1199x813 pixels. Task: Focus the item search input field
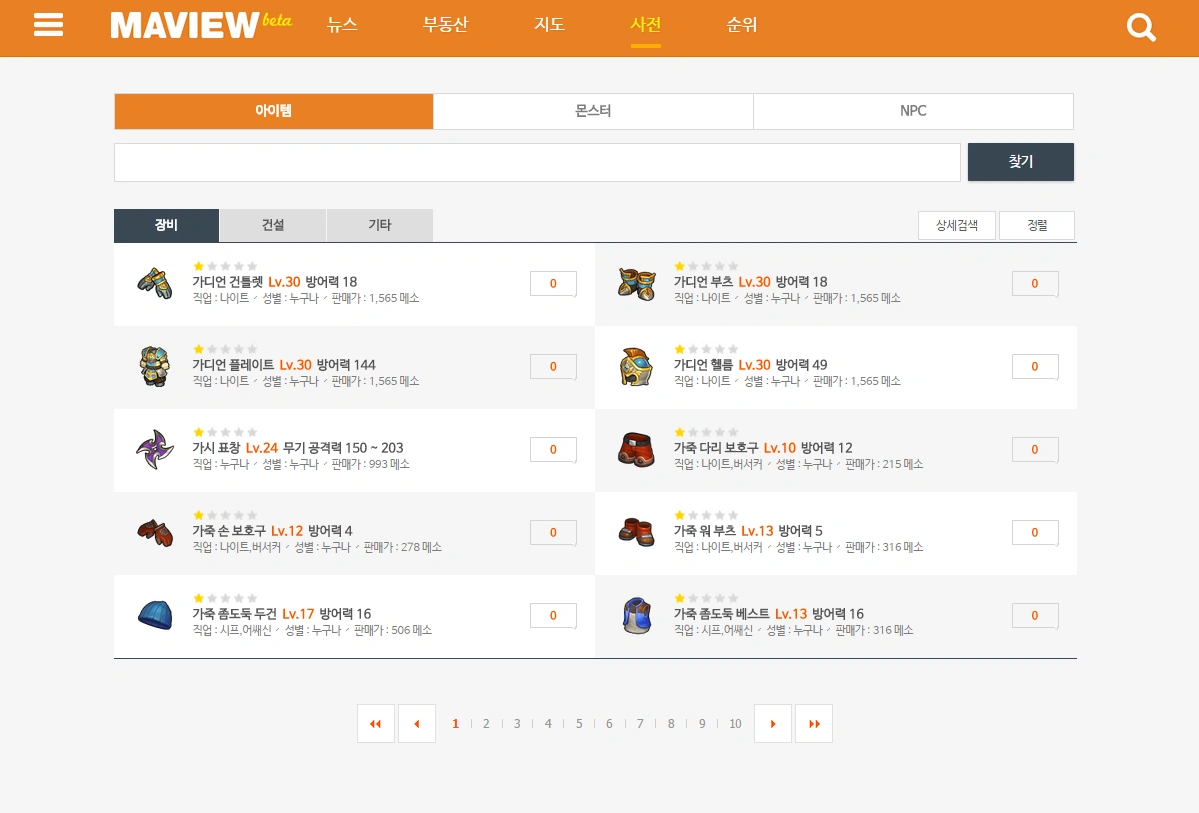(538, 162)
